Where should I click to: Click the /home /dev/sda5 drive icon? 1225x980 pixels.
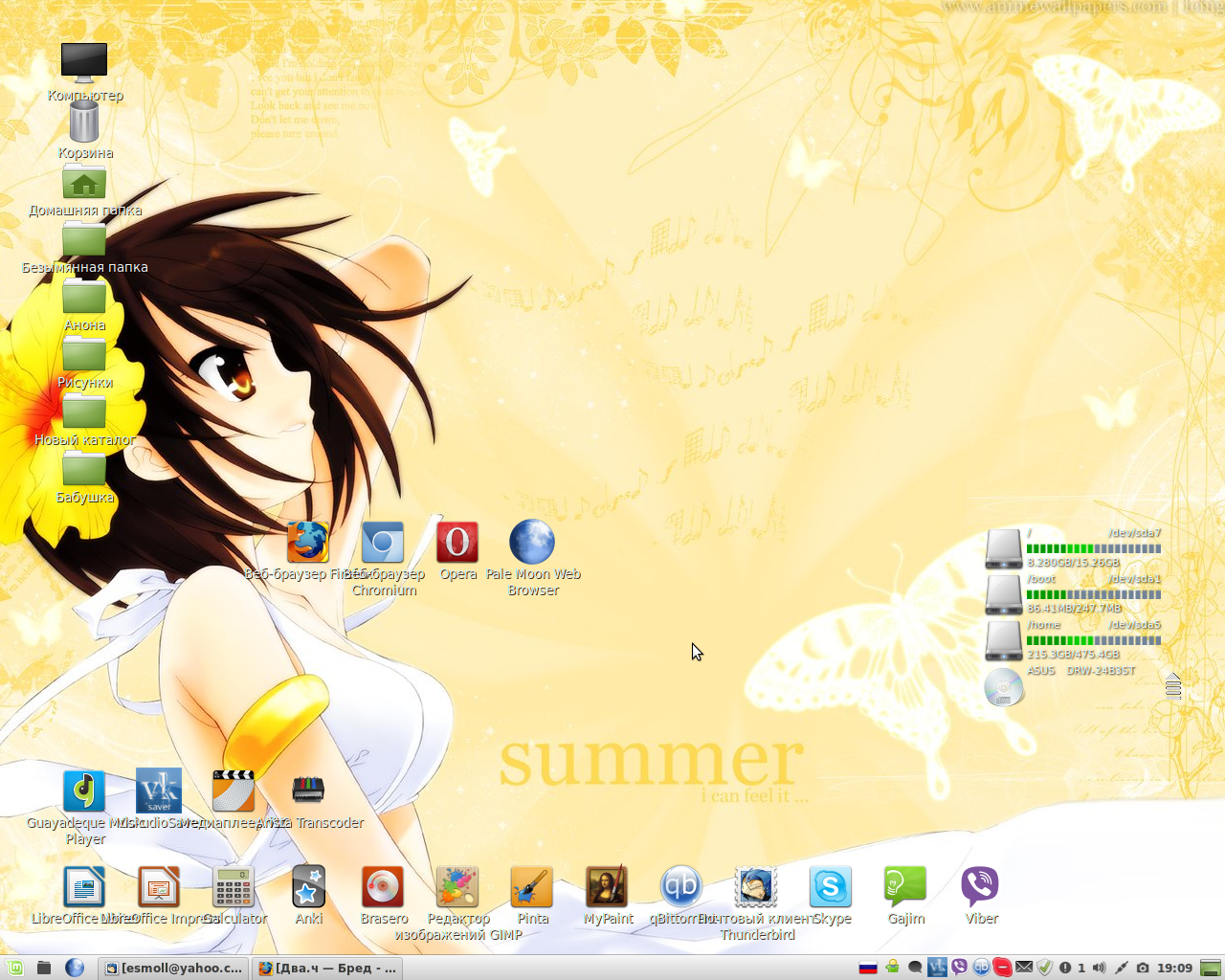1004,641
